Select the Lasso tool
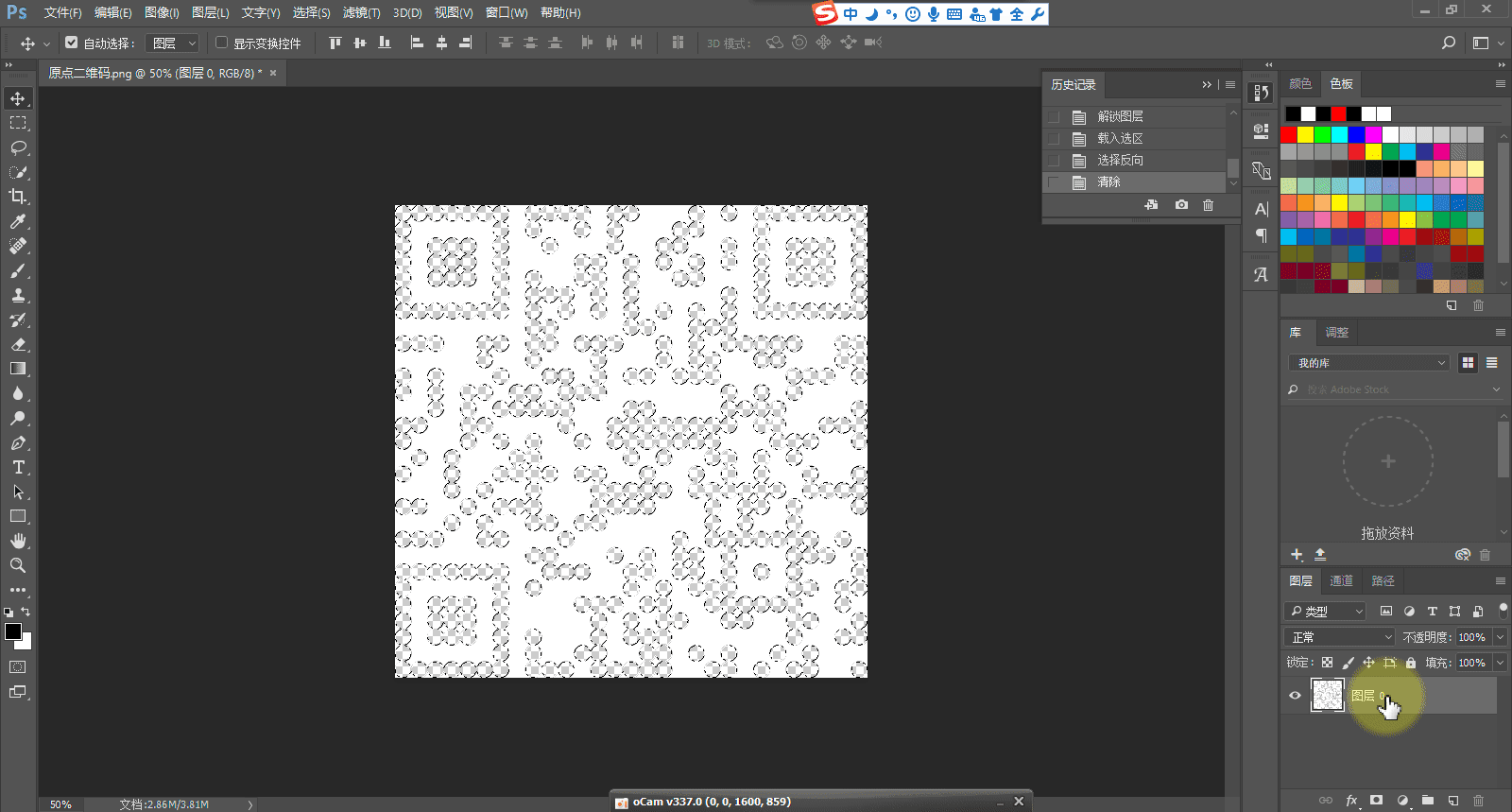Image resolution: width=1512 pixels, height=812 pixels. click(x=18, y=147)
